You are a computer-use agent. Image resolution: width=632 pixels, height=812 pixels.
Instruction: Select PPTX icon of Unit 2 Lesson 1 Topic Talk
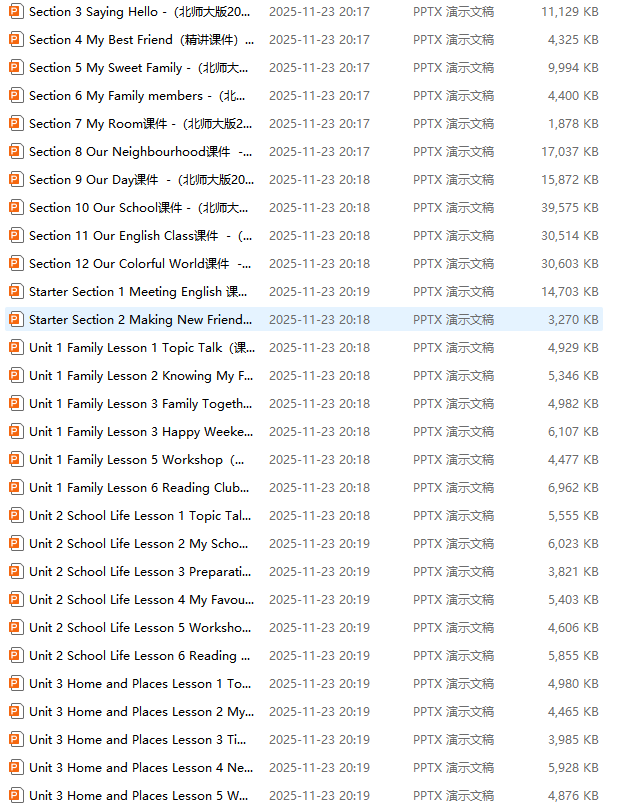click(15, 516)
